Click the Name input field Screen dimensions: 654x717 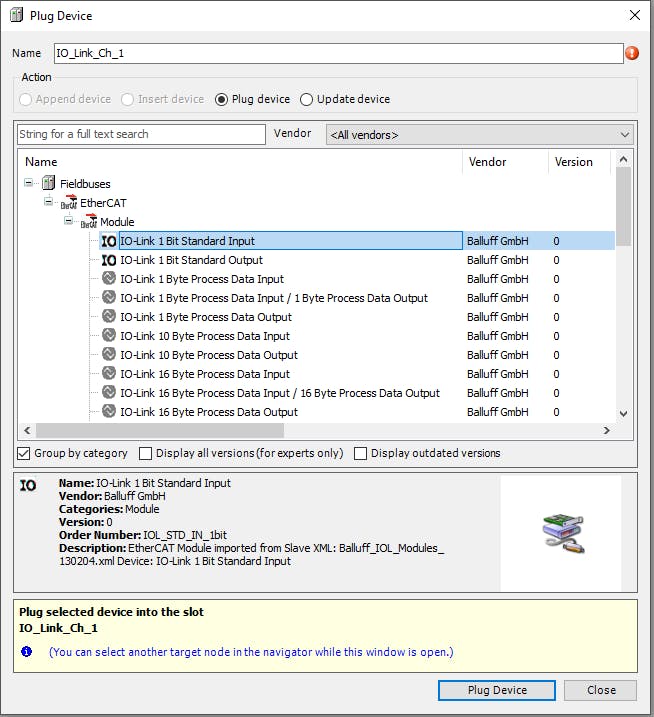coord(338,53)
